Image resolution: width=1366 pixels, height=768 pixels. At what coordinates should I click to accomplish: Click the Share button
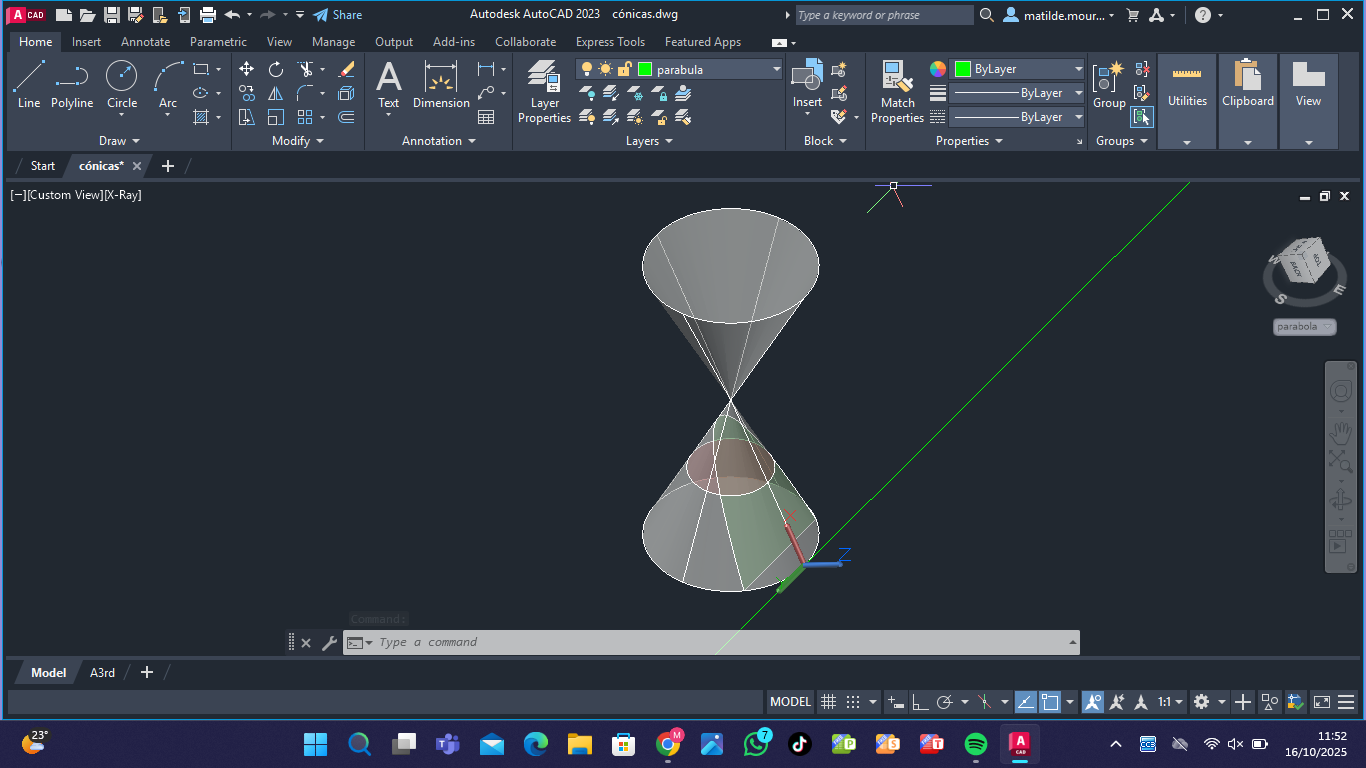pos(338,15)
